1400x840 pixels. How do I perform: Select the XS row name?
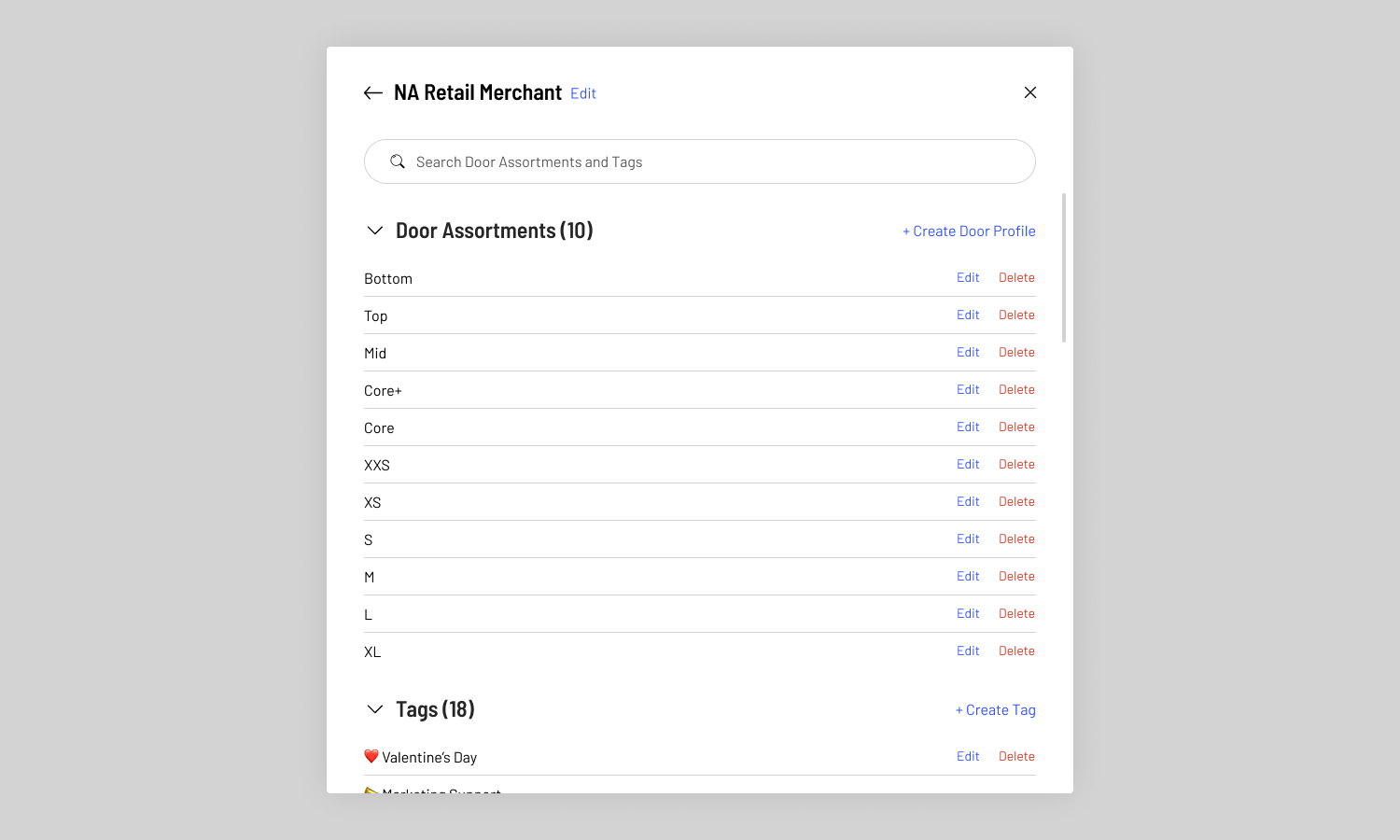coord(372,503)
